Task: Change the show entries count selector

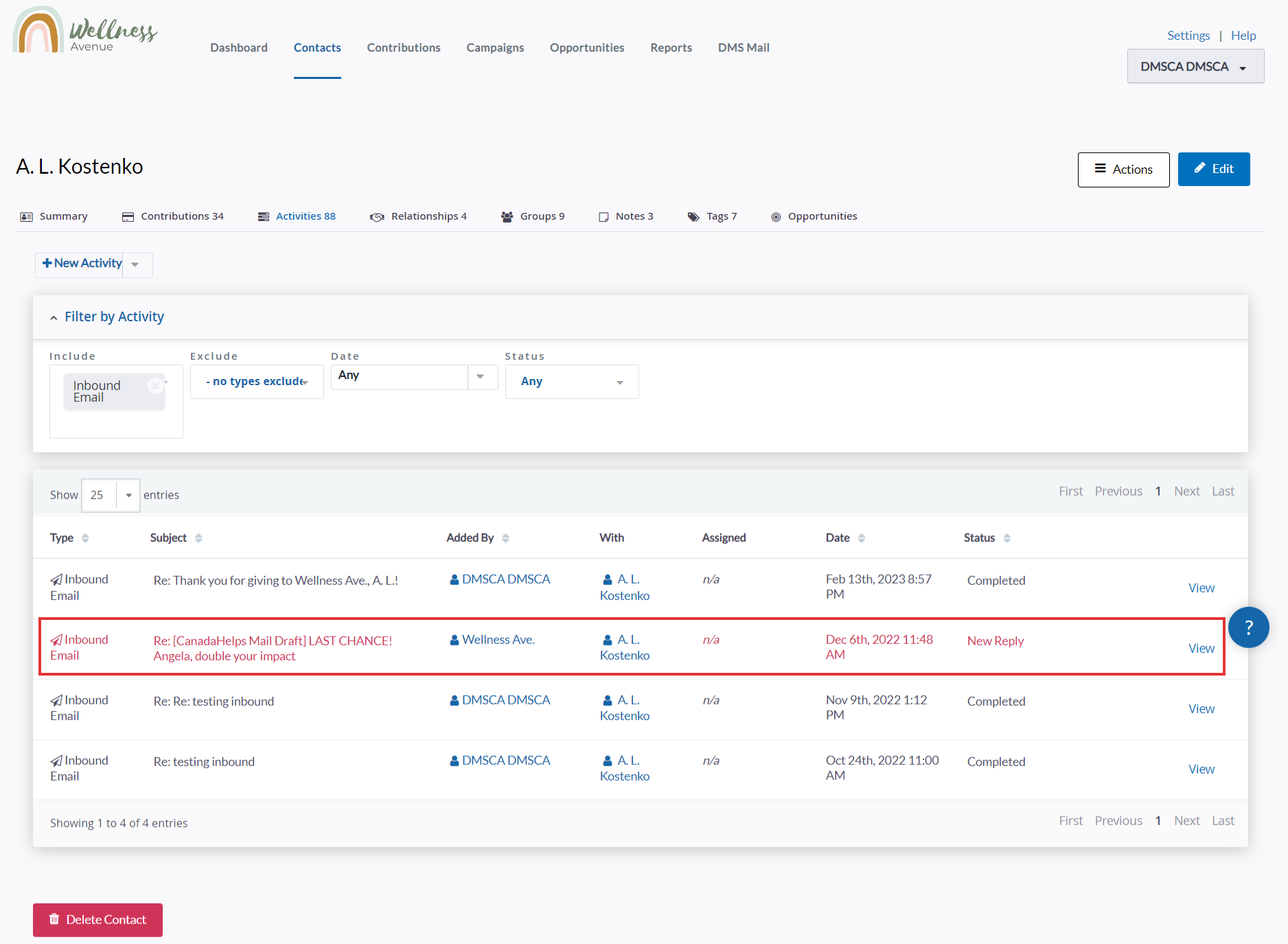Action: pos(111,495)
